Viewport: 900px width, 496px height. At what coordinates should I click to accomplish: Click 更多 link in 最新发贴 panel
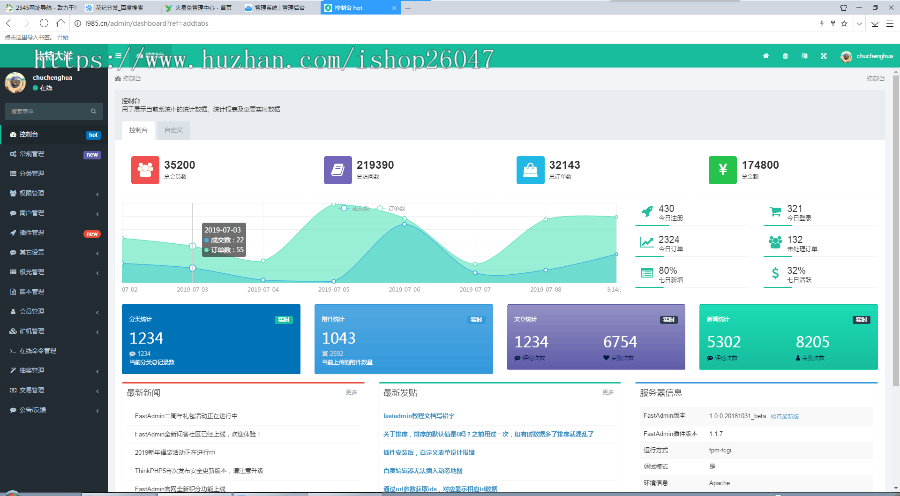[x=608, y=393]
